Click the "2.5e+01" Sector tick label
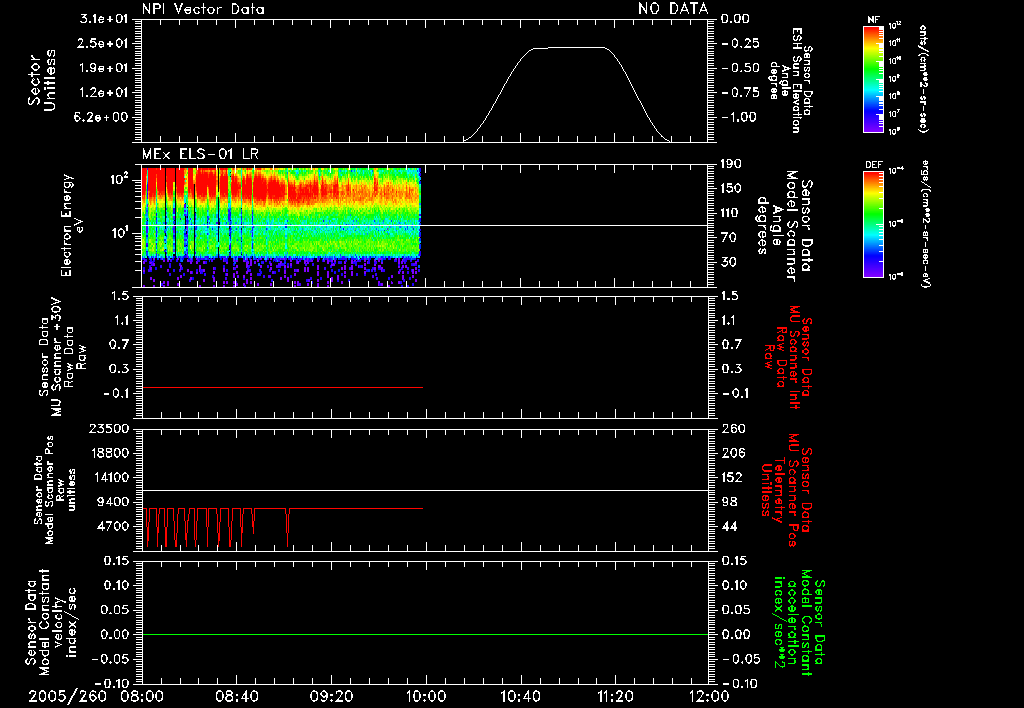1024x708 pixels. pyautogui.click(x=104, y=43)
